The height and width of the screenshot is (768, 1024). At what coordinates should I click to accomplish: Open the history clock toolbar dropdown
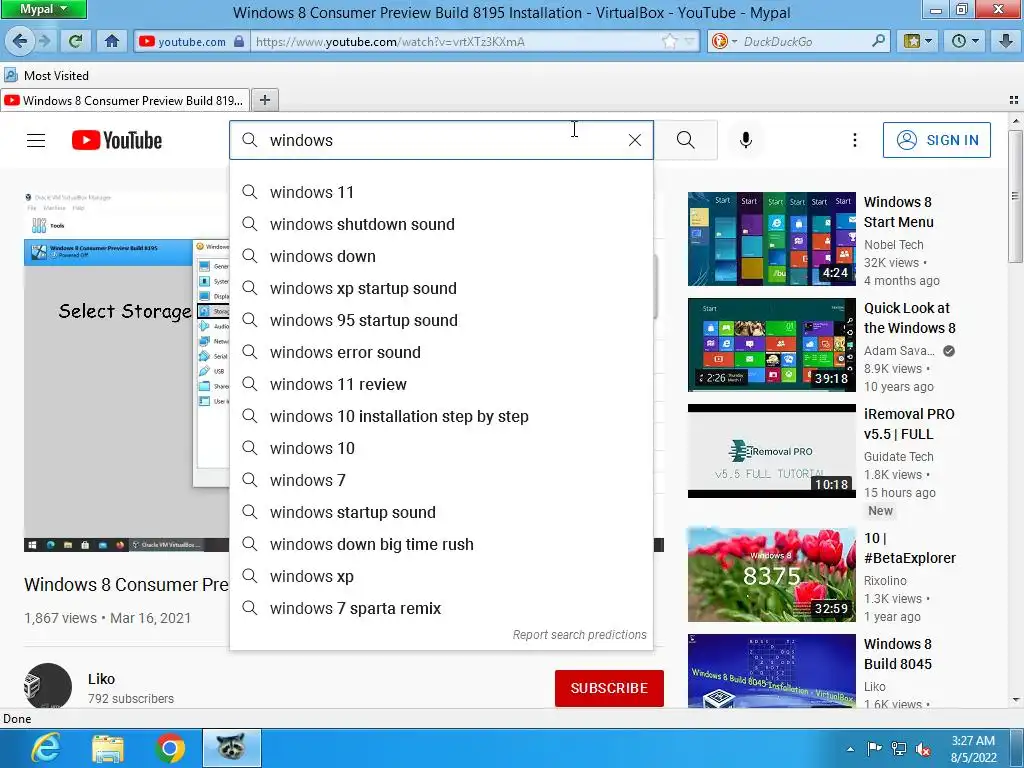(x=965, y=42)
